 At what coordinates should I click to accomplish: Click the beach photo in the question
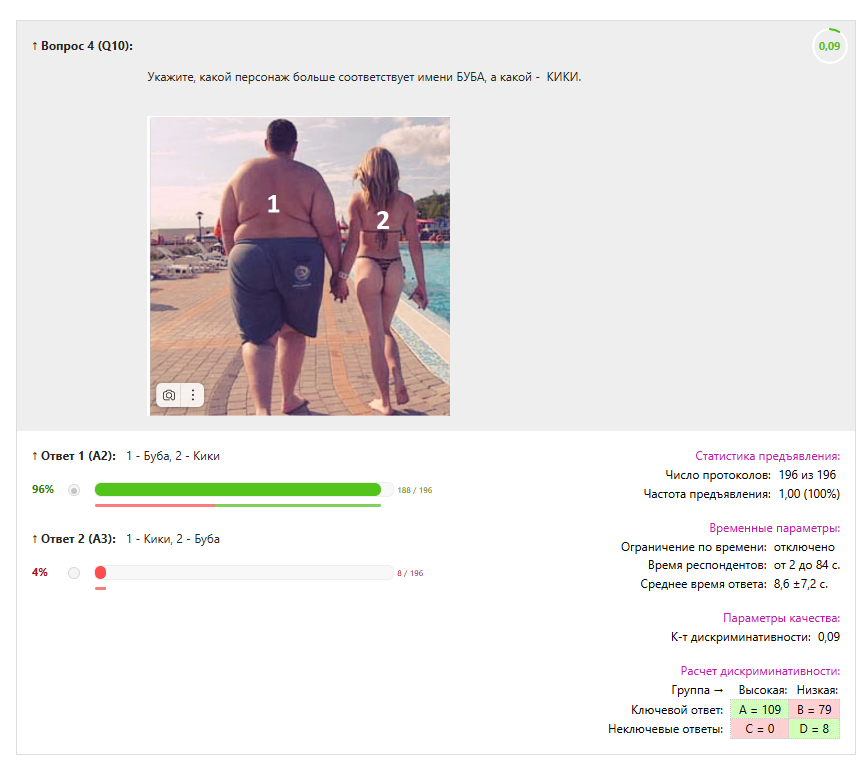pos(300,266)
